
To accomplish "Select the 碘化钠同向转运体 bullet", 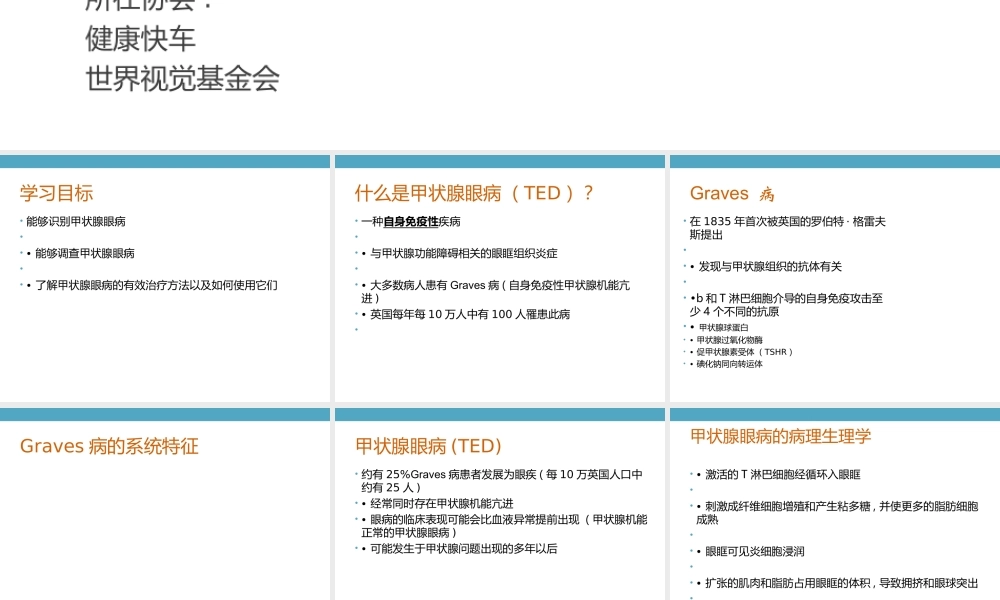I will click(x=727, y=364).
